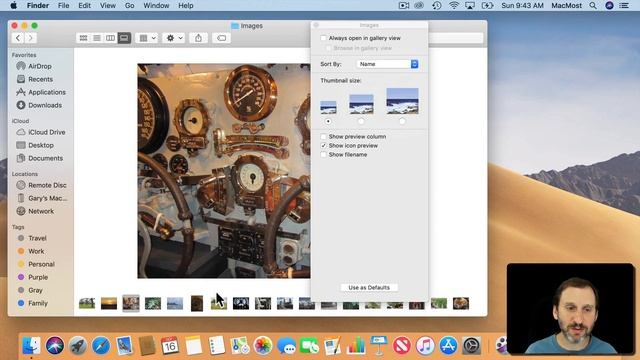
Task: Filter by the Travel tag
Action: tap(37, 238)
